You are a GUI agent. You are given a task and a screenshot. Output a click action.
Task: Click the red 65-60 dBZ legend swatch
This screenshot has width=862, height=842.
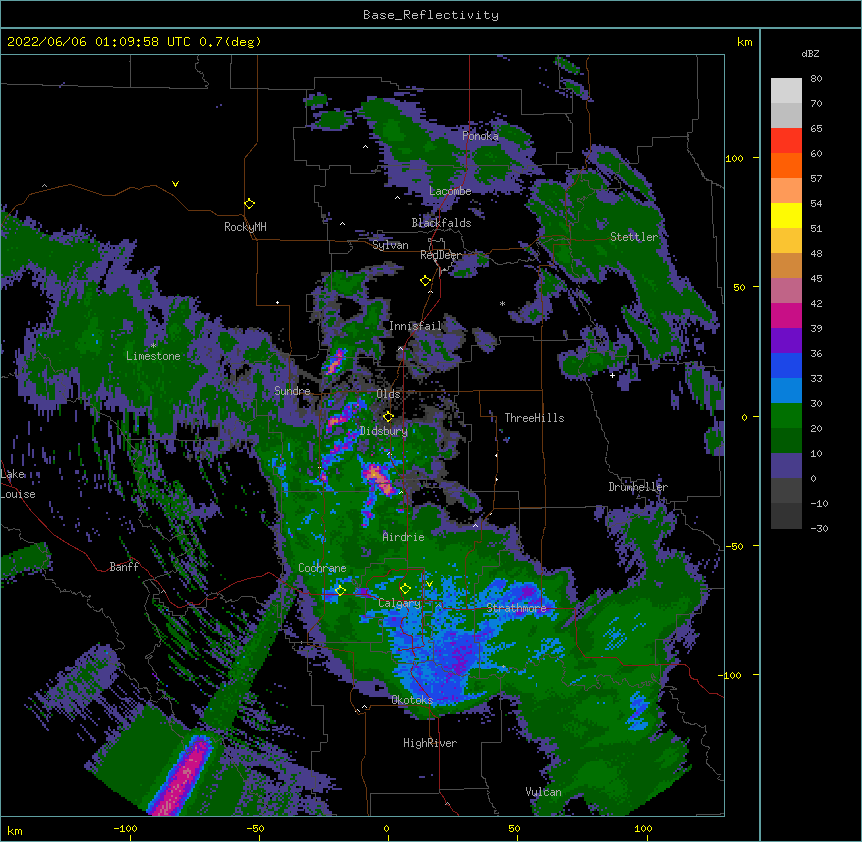coord(786,141)
